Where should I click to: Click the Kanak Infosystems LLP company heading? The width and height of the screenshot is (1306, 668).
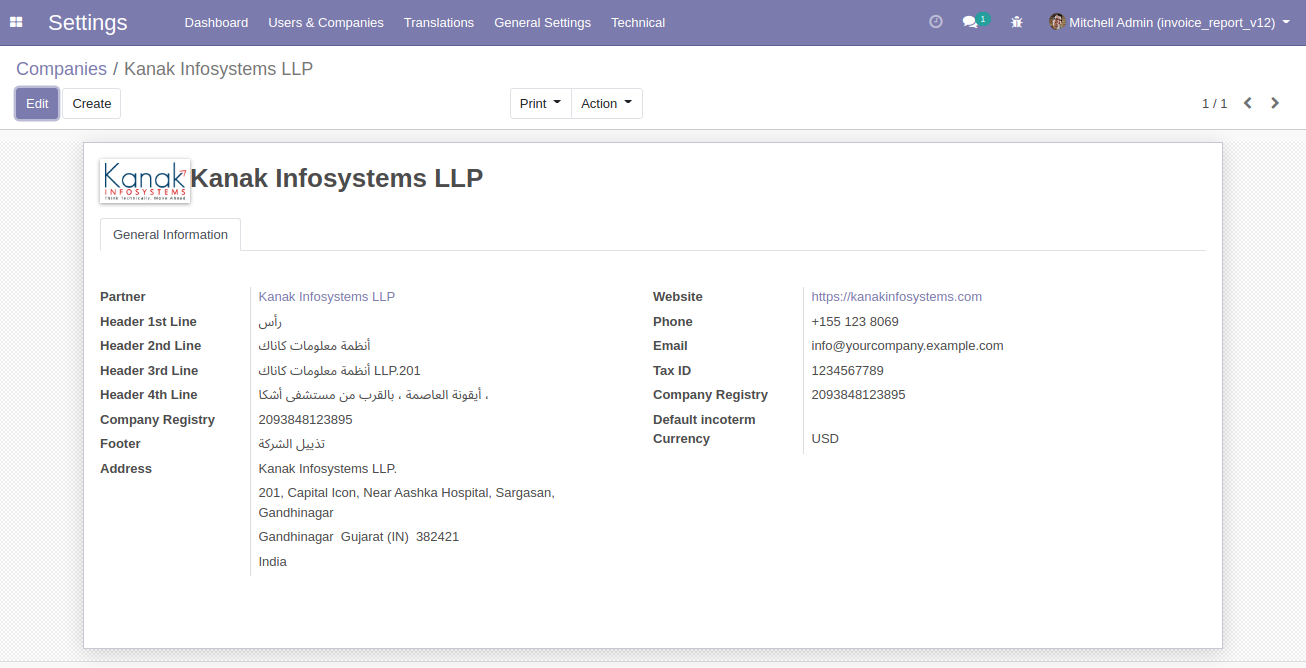[337, 178]
